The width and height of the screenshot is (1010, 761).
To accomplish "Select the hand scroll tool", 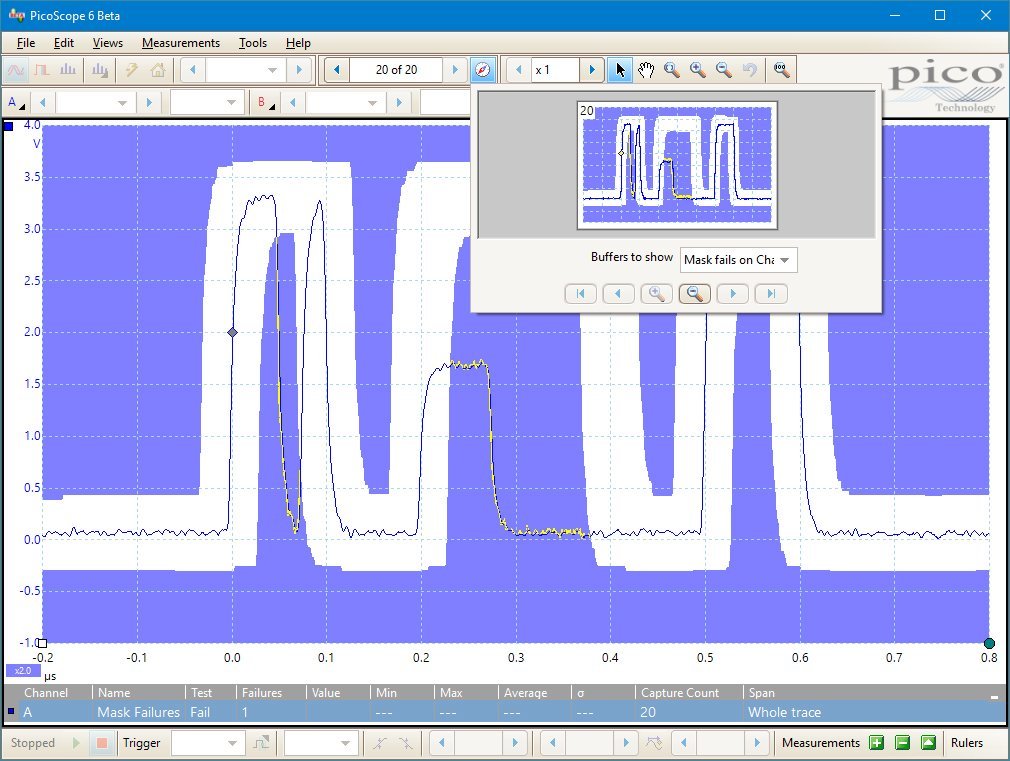I will pos(646,70).
